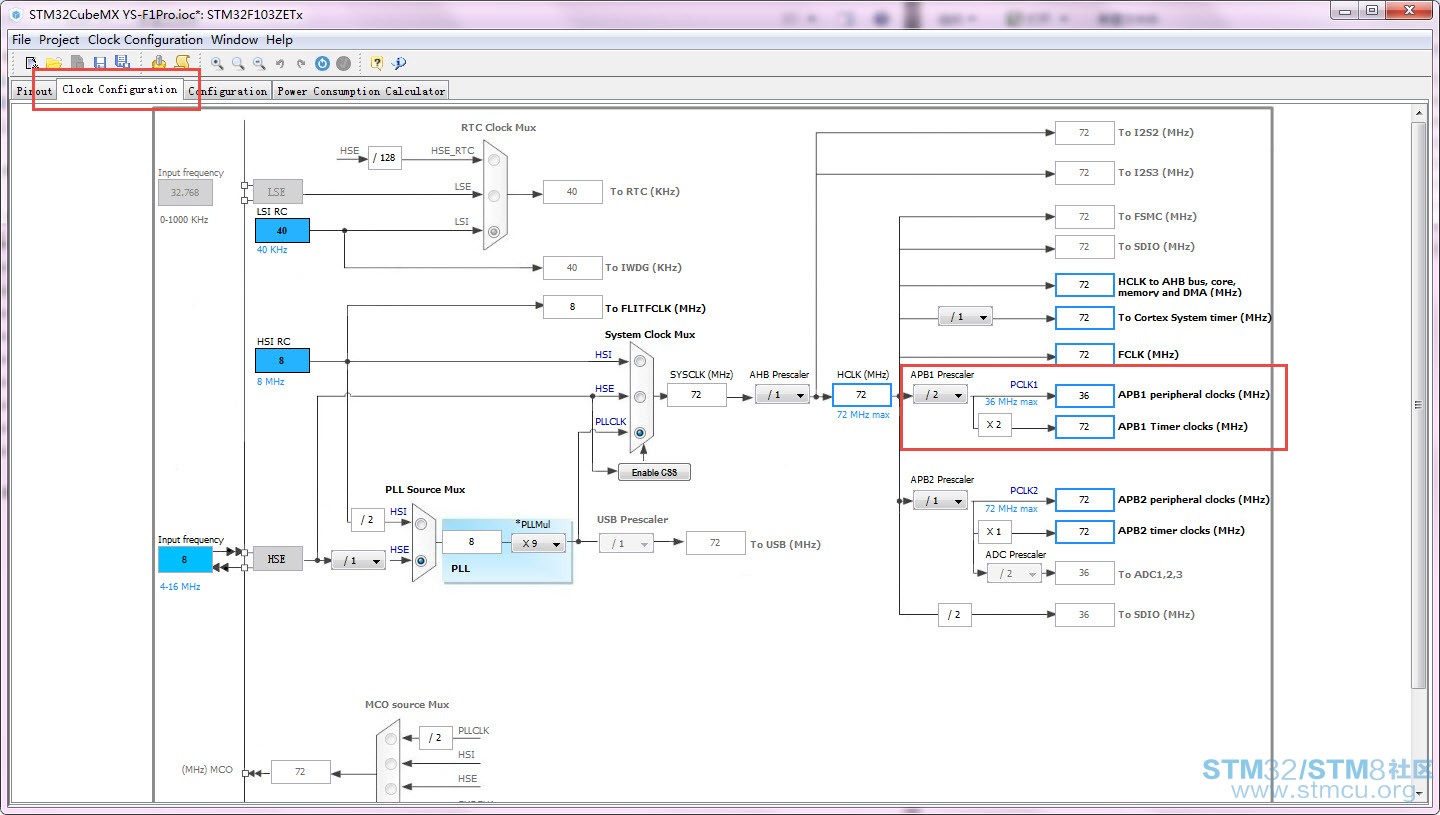Switch to the Configuration tab
The height and width of the screenshot is (815, 1440).
point(228,91)
